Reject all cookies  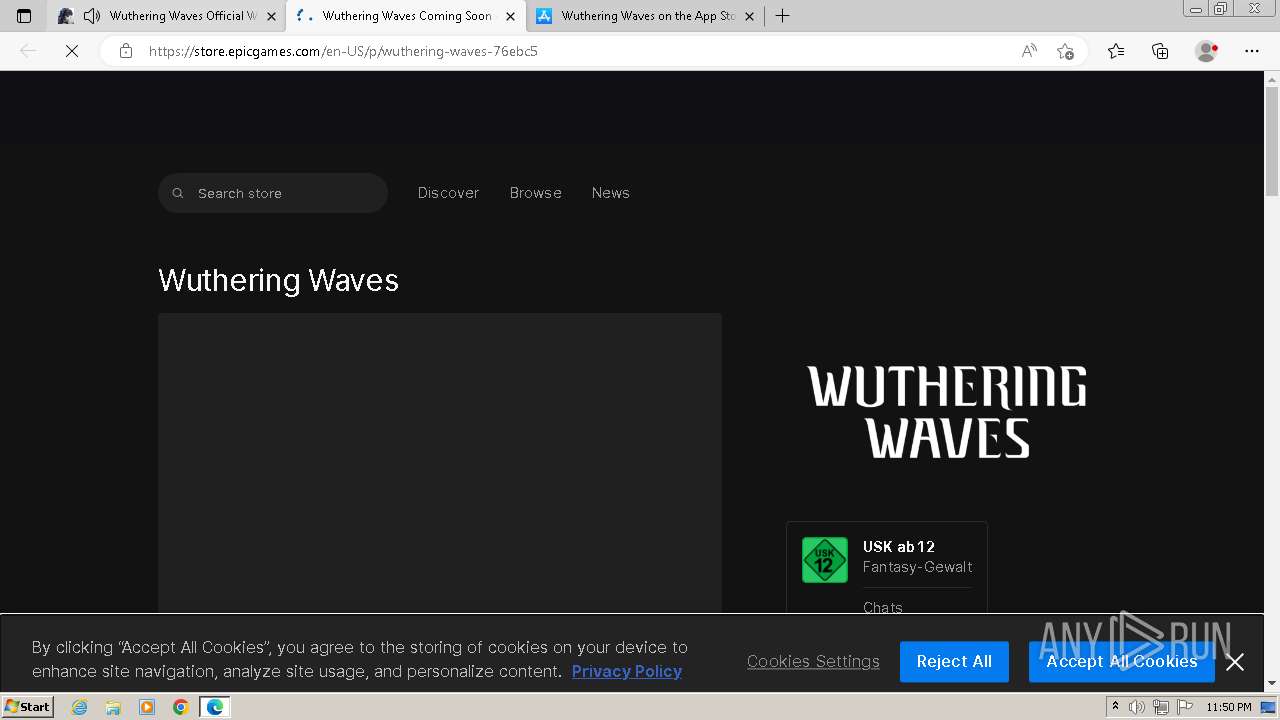pos(954,661)
